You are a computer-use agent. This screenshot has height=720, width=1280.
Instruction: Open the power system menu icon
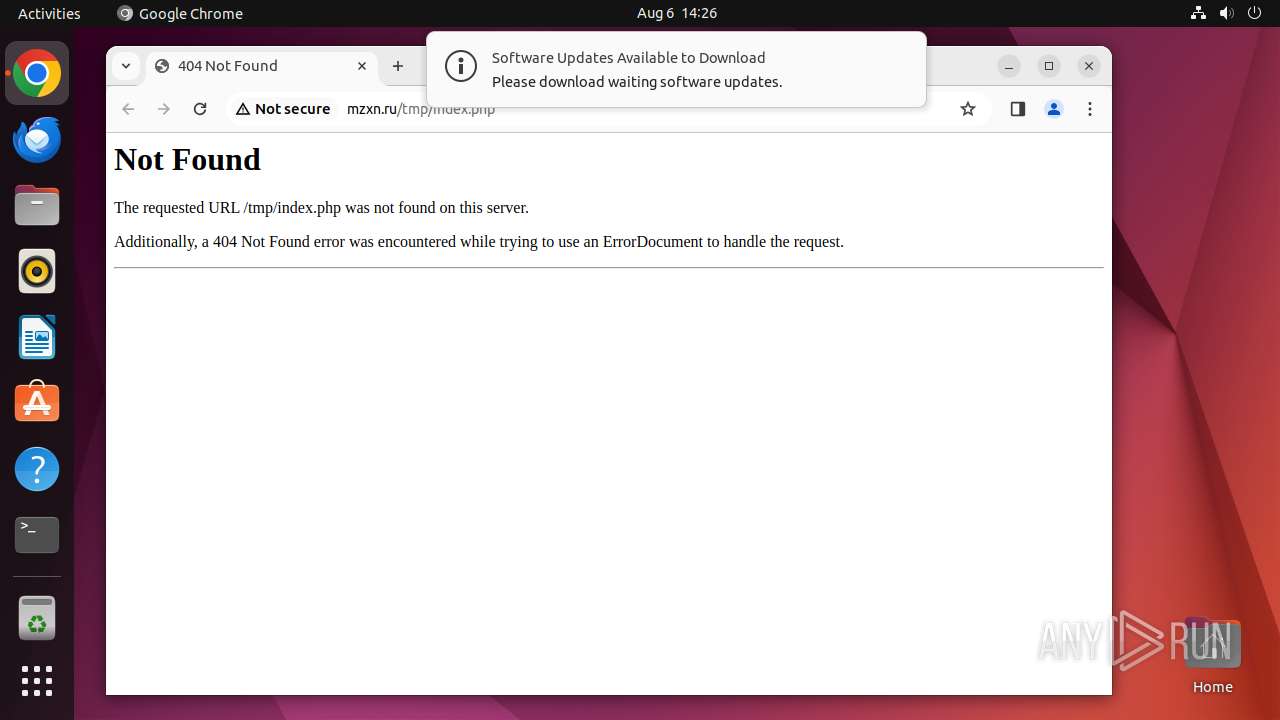[1254, 13]
